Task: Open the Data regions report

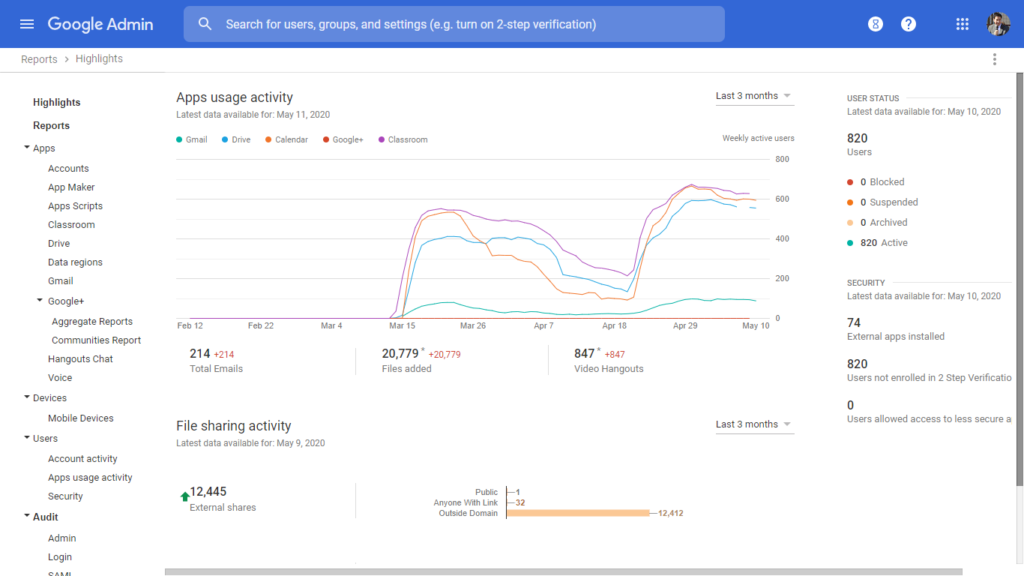Action: pos(75,263)
